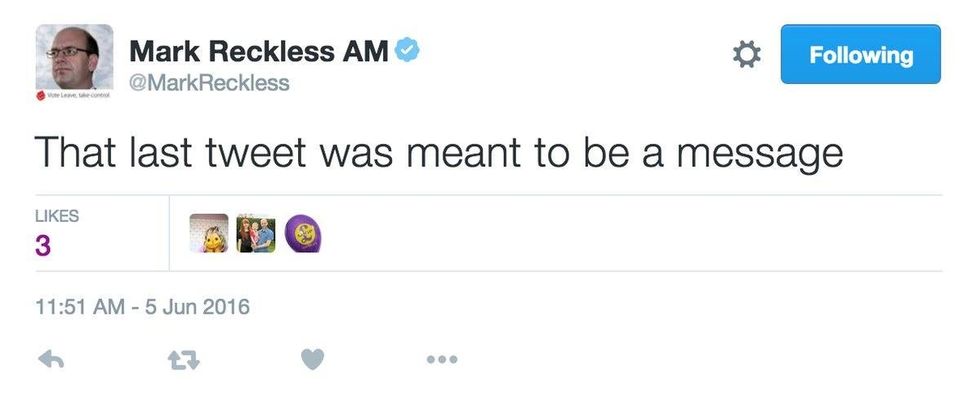Click the blue verified badge
Image resolution: width=980 pixels, height=395 pixels.
click(407, 50)
